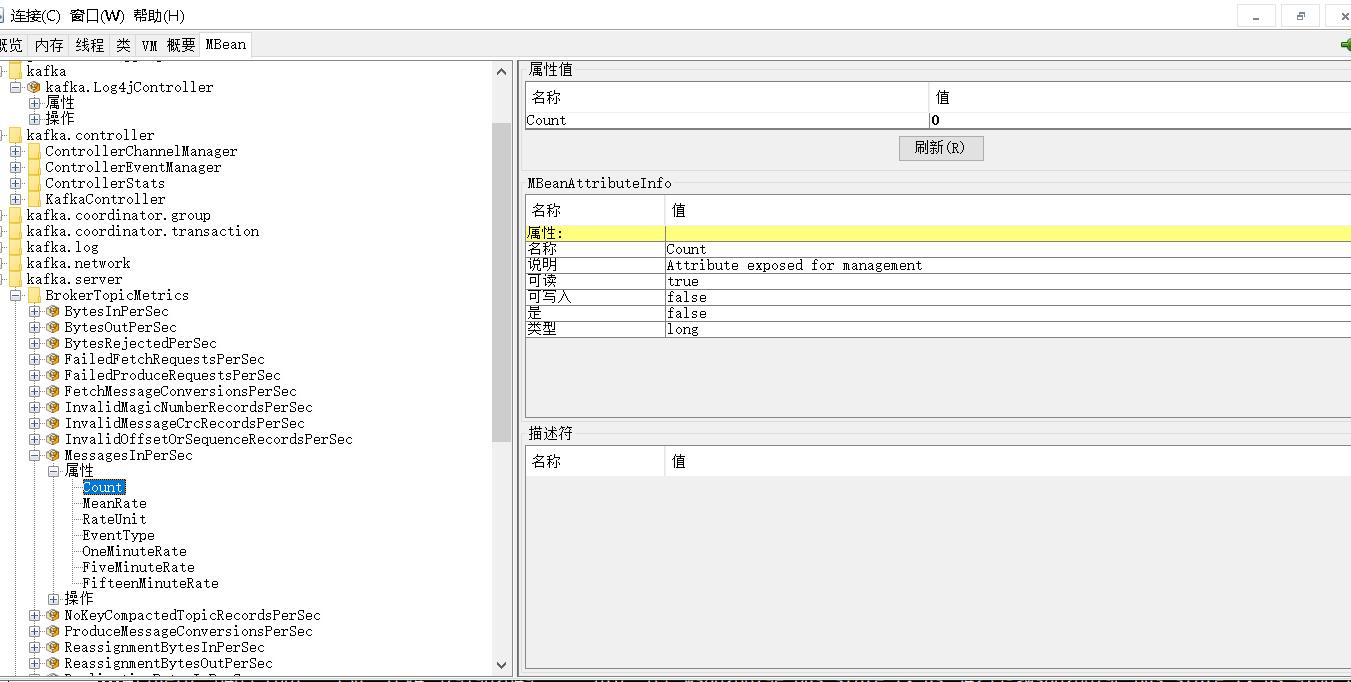Screen dimensions: 1351x682
Task: Select the EventType attribute
Action: 118,535
